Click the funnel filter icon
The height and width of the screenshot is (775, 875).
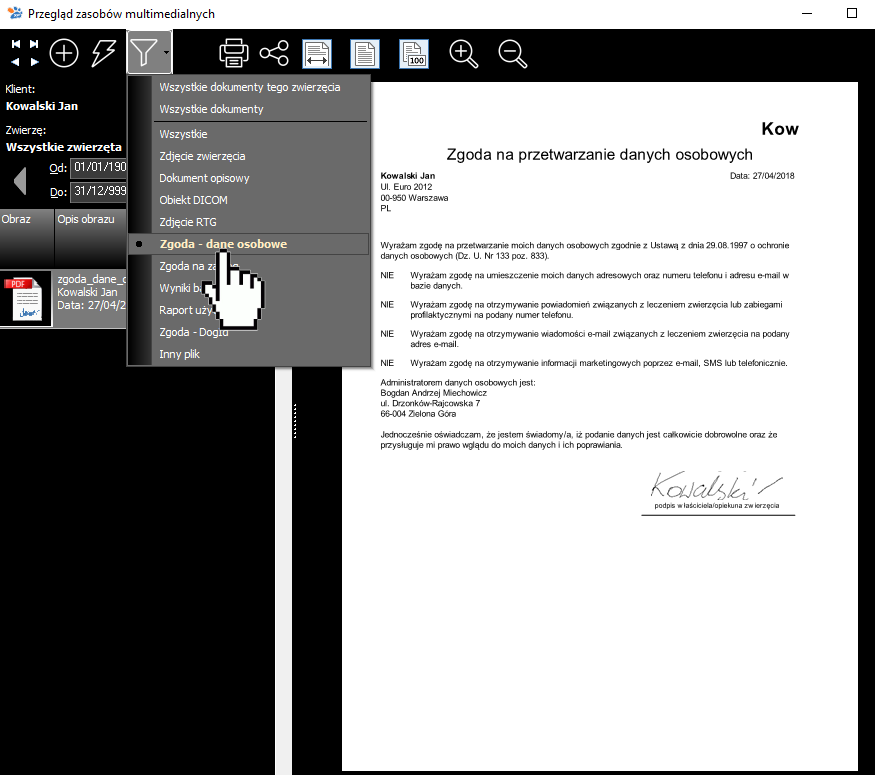144,52
